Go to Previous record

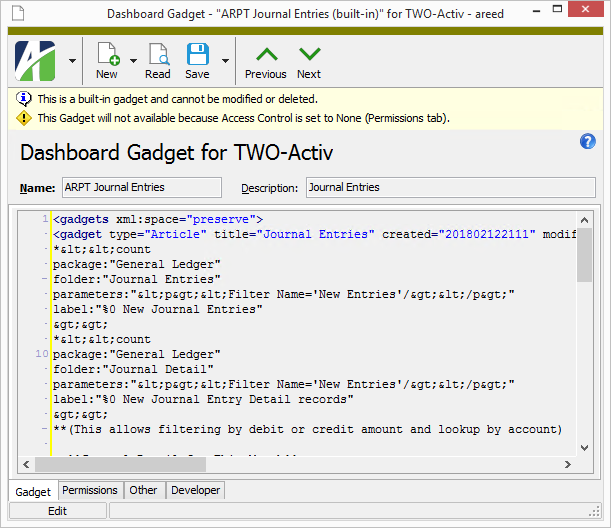pos(266,62)
